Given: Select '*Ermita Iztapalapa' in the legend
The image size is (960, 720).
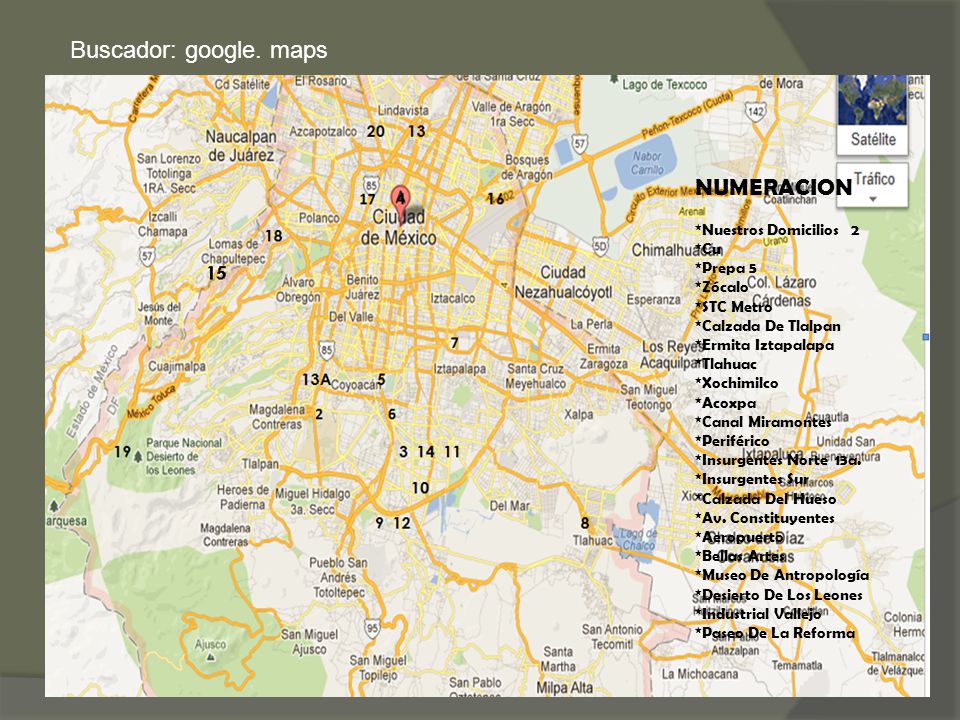Looking at the screenshot, I should 765,345.
